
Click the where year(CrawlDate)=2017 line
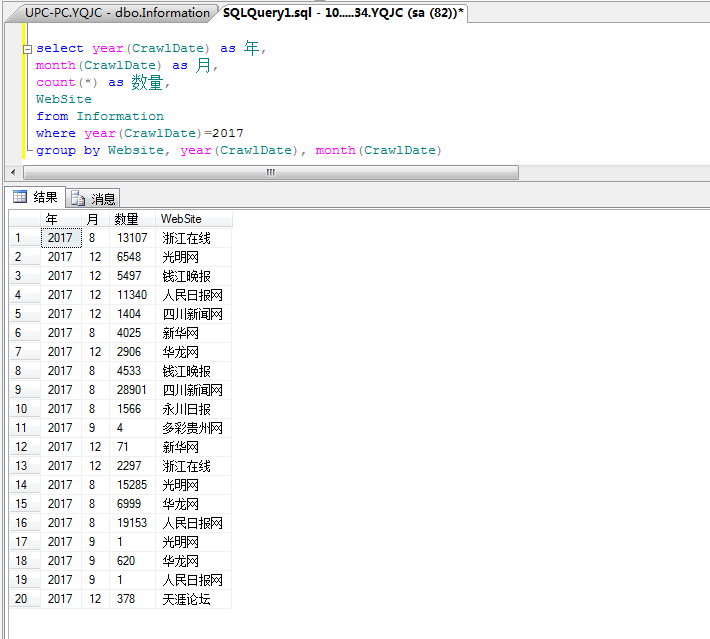(x=140, y=134)
